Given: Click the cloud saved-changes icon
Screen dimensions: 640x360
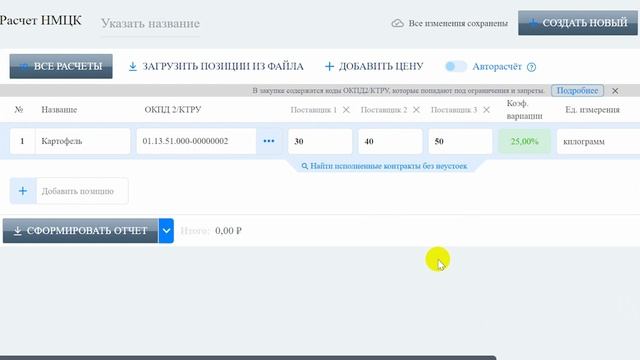Looking at the screenshot, I should pyautogui.click(x=397, y=24).
